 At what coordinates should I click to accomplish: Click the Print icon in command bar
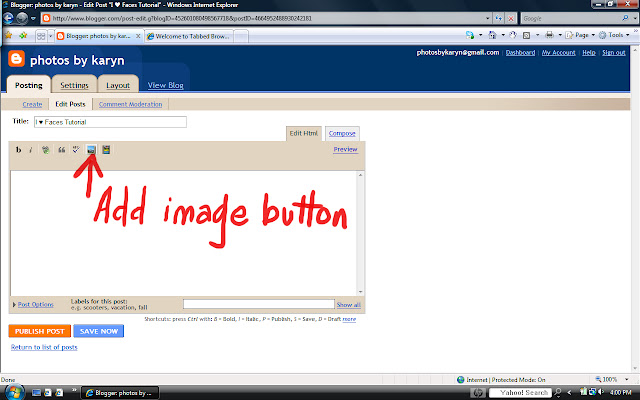pyautogui.click(x=550, y=35)
